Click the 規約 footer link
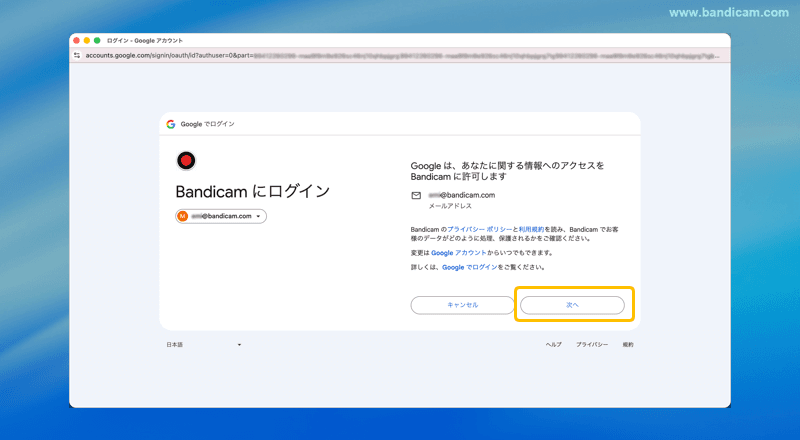The width and height of the screenshot is (800, 440). (628, 345)
